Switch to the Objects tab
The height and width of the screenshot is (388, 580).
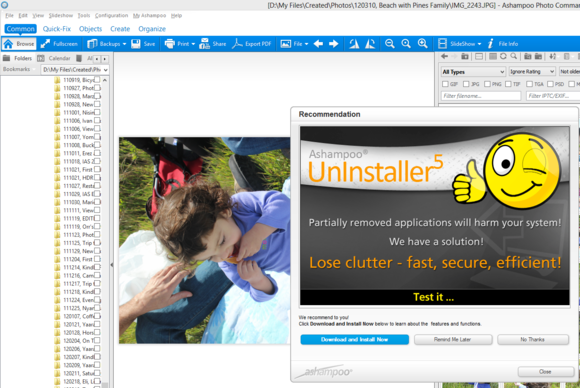coord(90,29)
